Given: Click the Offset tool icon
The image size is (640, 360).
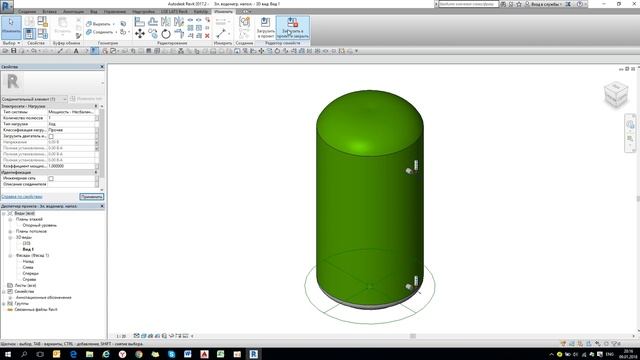Looking at the screenshot, I should click(153, 22).
